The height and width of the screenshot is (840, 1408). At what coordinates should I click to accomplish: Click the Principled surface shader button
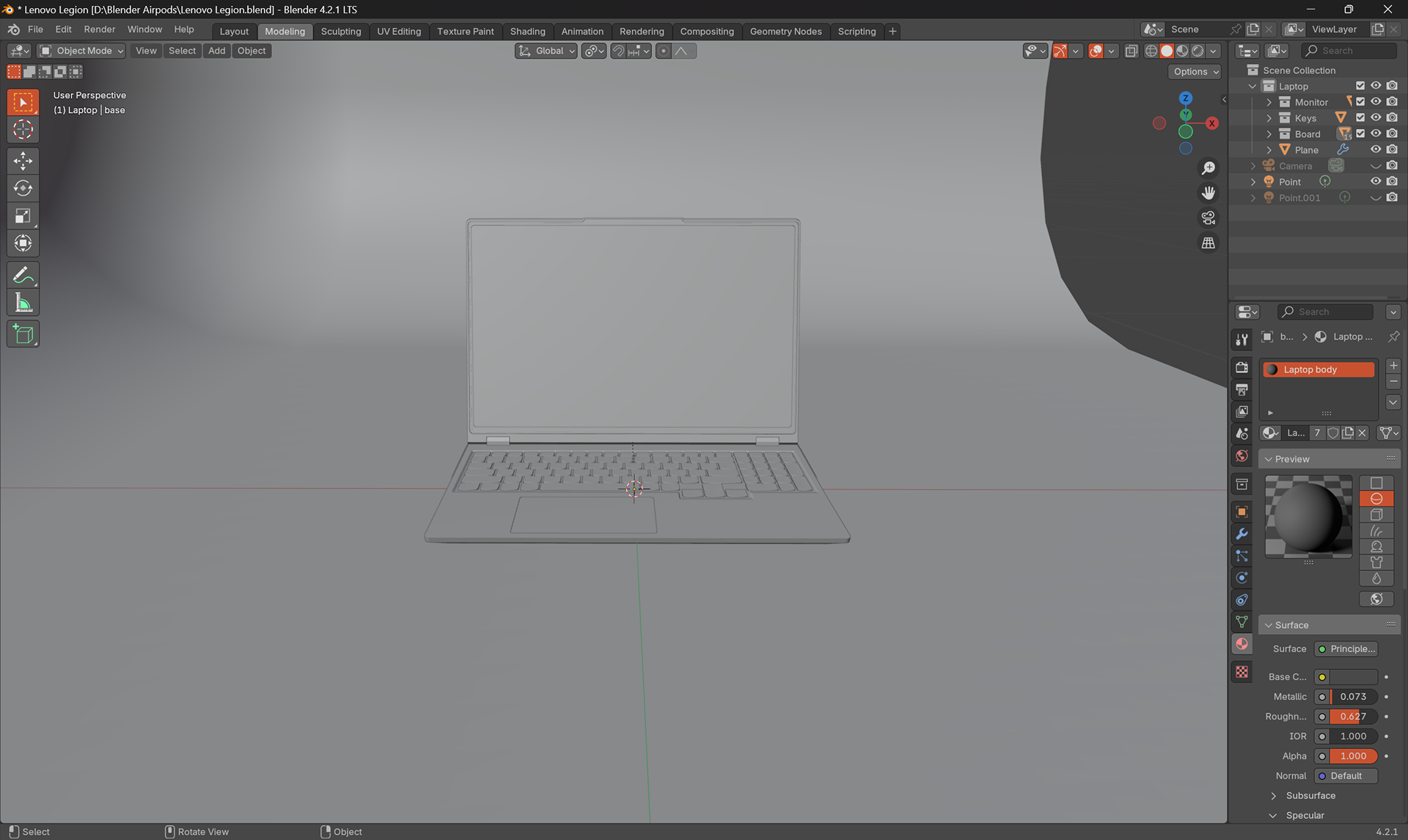(x=1346, y=649)
